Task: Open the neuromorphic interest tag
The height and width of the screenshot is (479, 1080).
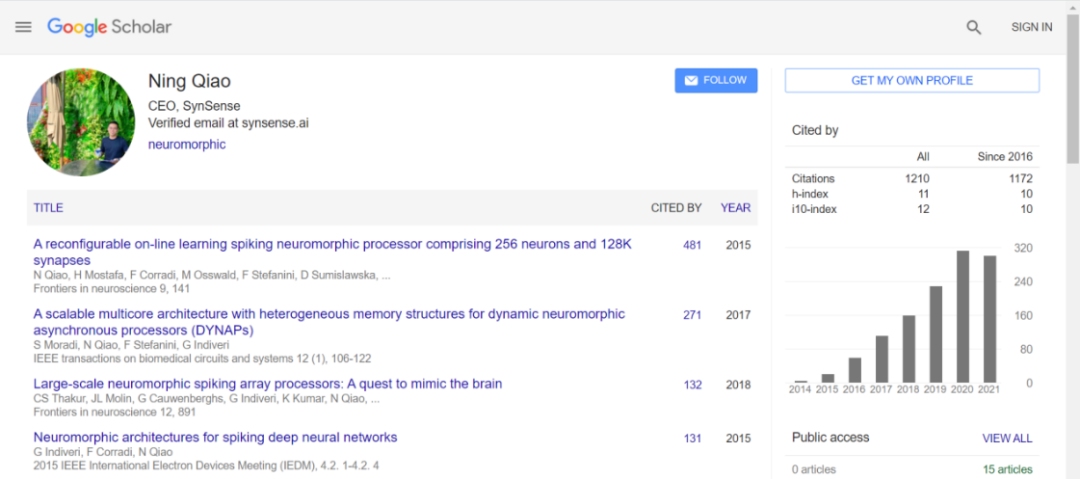Action: pyautogui.click(x=187, y=144)
